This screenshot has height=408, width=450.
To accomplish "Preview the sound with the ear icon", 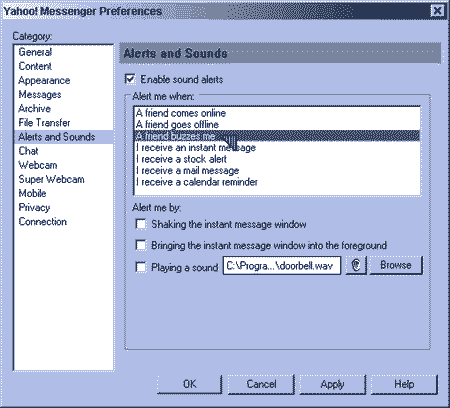I will [356, 265].
